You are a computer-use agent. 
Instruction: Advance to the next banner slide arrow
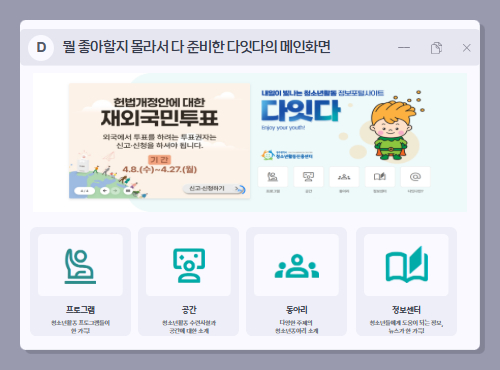pyautogui.click(x=115, y=191)
